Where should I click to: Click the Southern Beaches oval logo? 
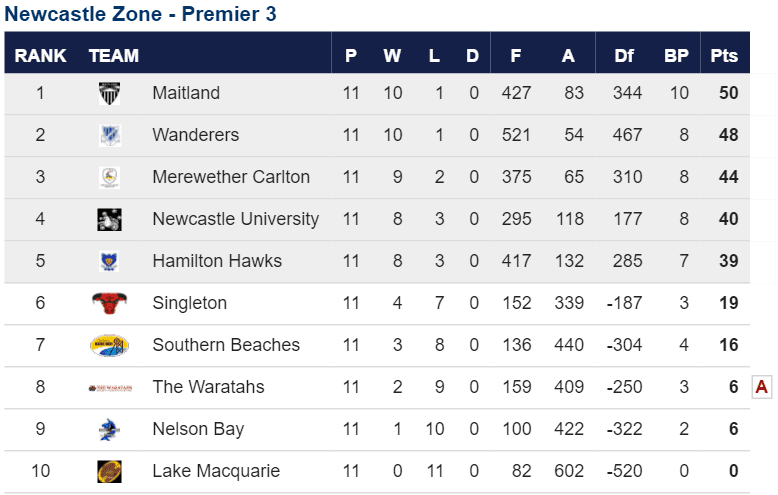[109, 345]
